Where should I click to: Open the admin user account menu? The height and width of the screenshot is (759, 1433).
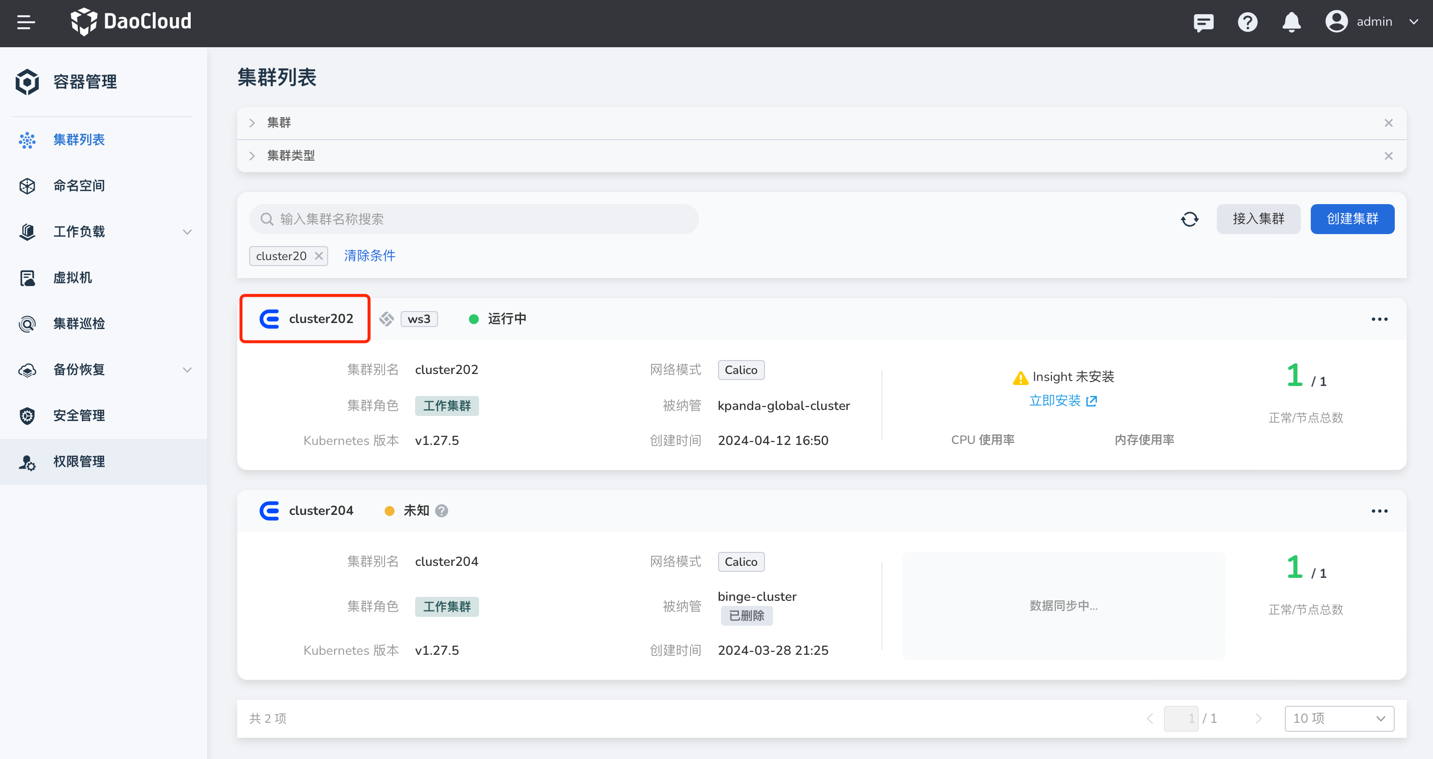[1372, 22]
